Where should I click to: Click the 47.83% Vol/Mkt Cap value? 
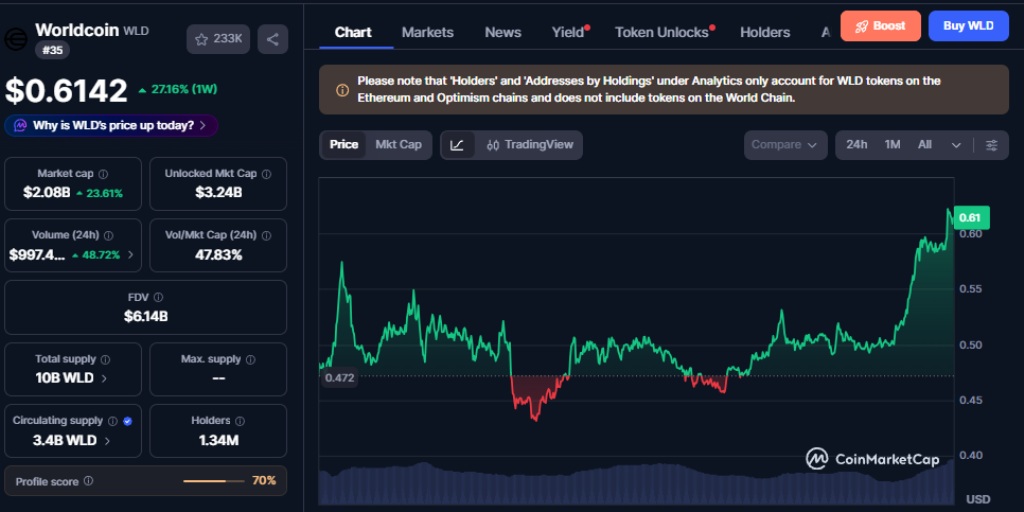pyautogui.click(x=219, y=255)
